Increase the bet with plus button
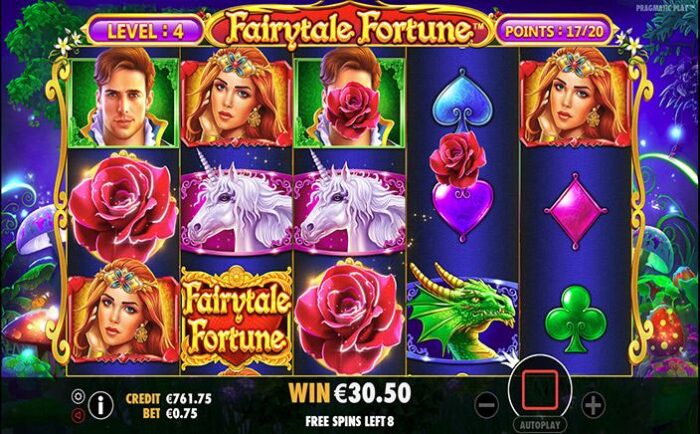Viewport: 700px width, 434px height. [593, 405]
